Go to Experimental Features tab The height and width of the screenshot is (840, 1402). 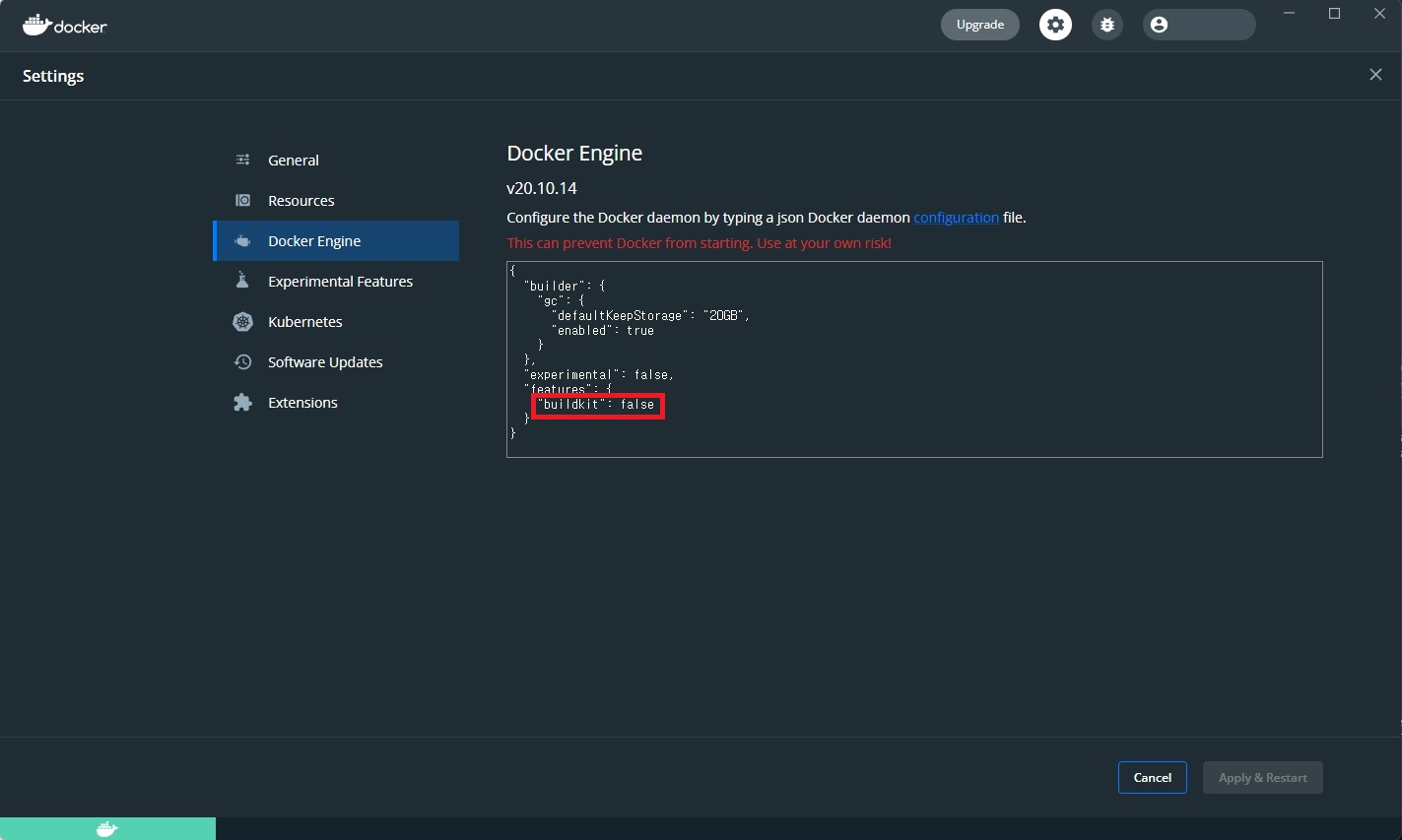336,281
